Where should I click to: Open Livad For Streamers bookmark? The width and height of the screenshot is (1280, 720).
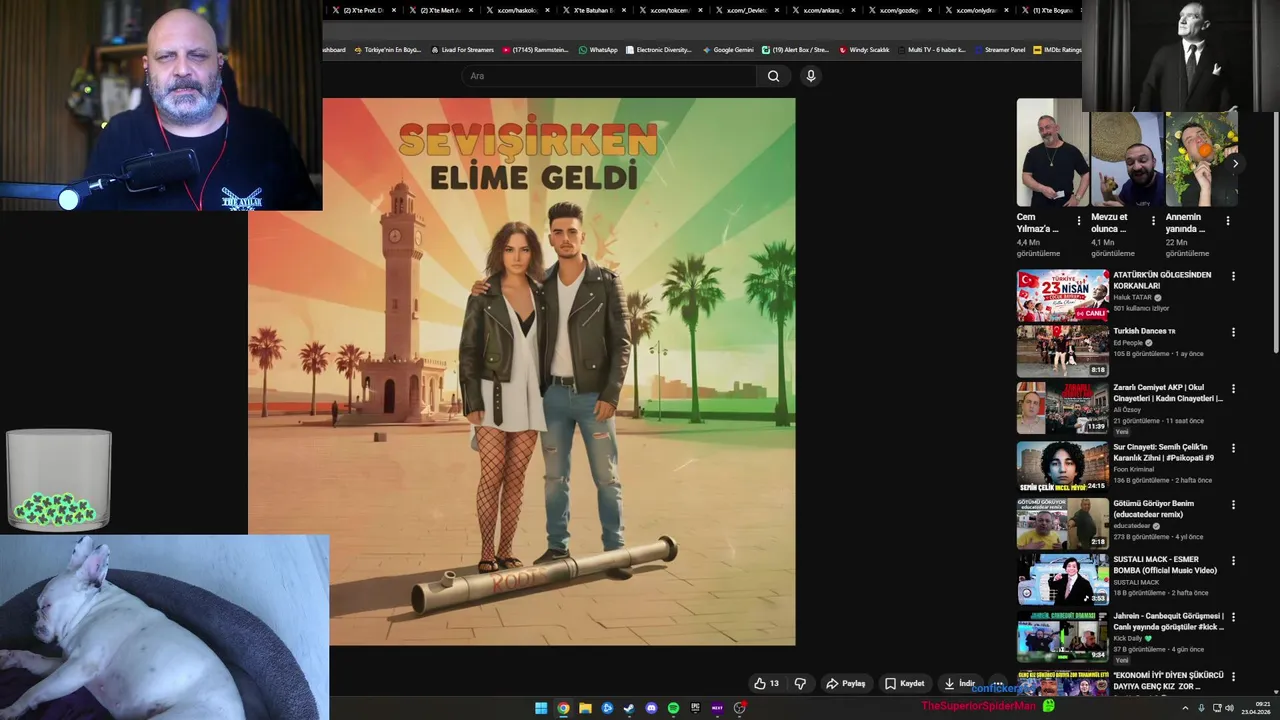pyautogui.click(x=462, y=50)
